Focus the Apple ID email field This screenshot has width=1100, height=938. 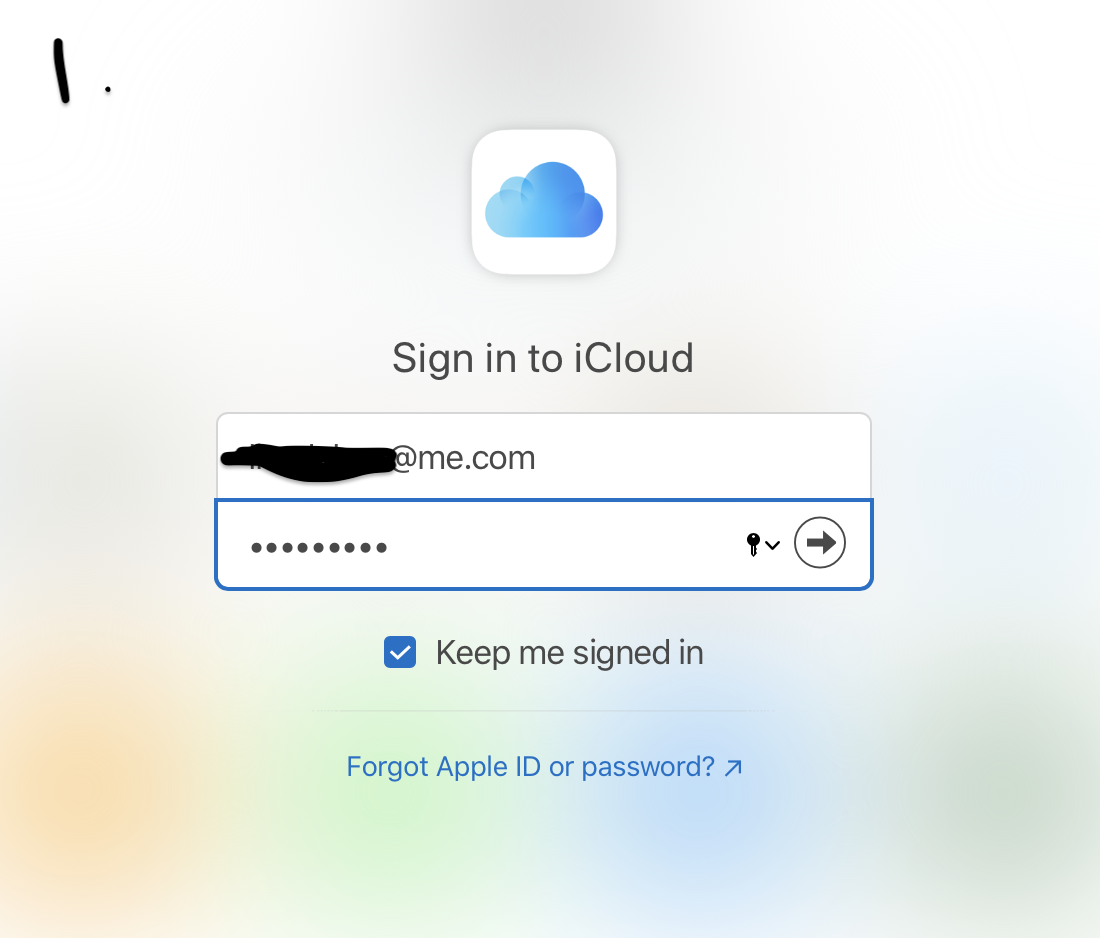[x=544, y=457]
